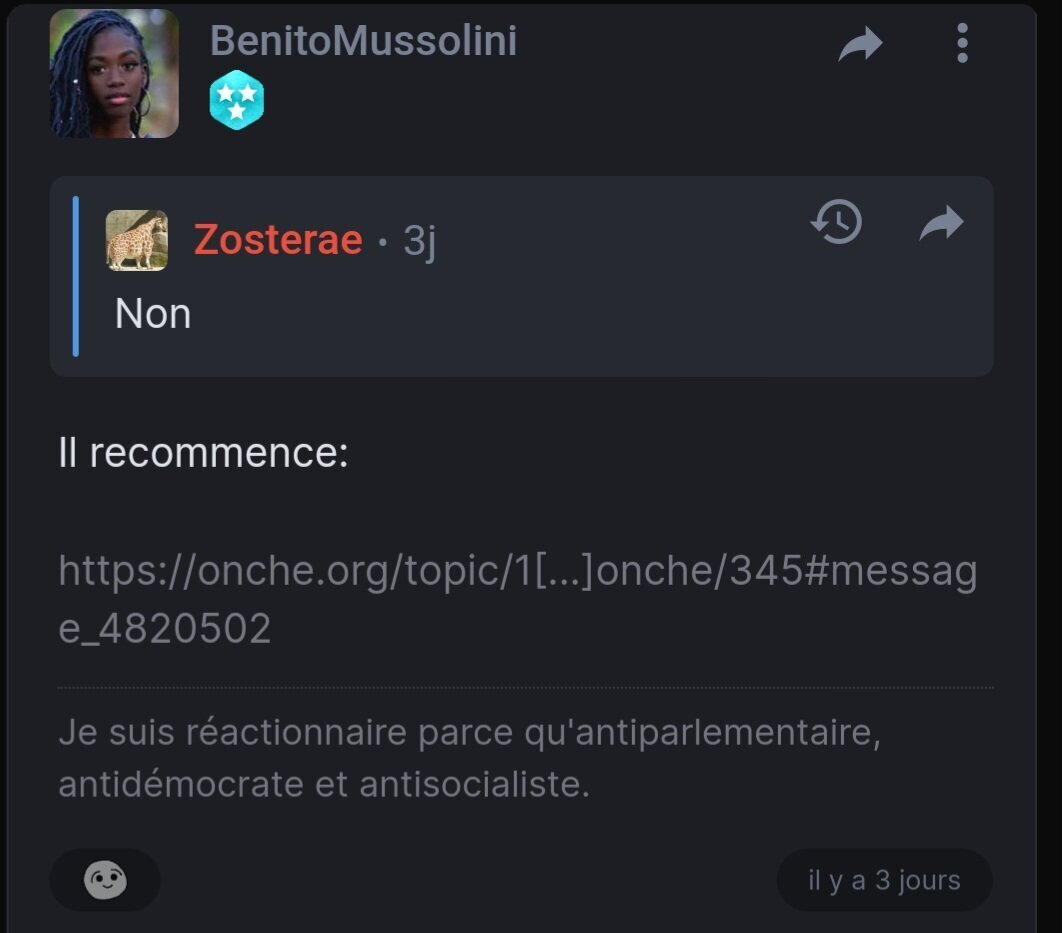Screen dimensions: 1062x933
Task: Click the share arrow inside Zosterae's quote
Action: [941, 223]
